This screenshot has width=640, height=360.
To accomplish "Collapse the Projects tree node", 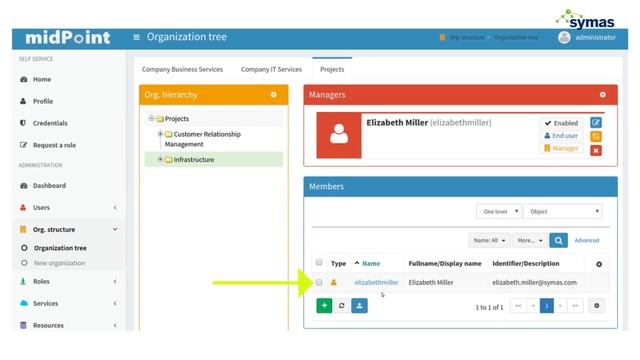I will click(x=151, y=118).
